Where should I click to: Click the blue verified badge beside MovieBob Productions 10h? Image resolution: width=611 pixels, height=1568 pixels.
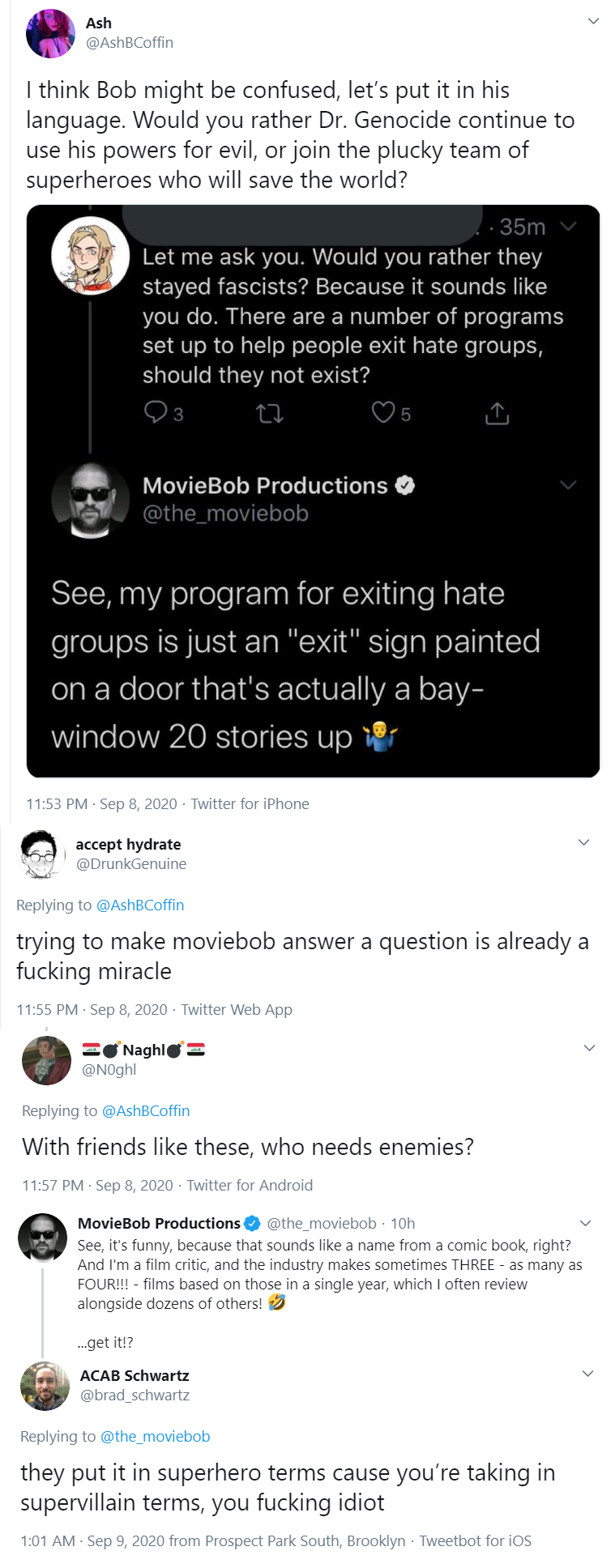pos(253,1223)
